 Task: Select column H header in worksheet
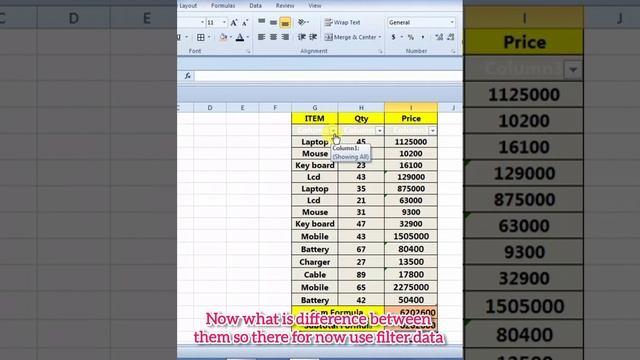tap(361, 108)
